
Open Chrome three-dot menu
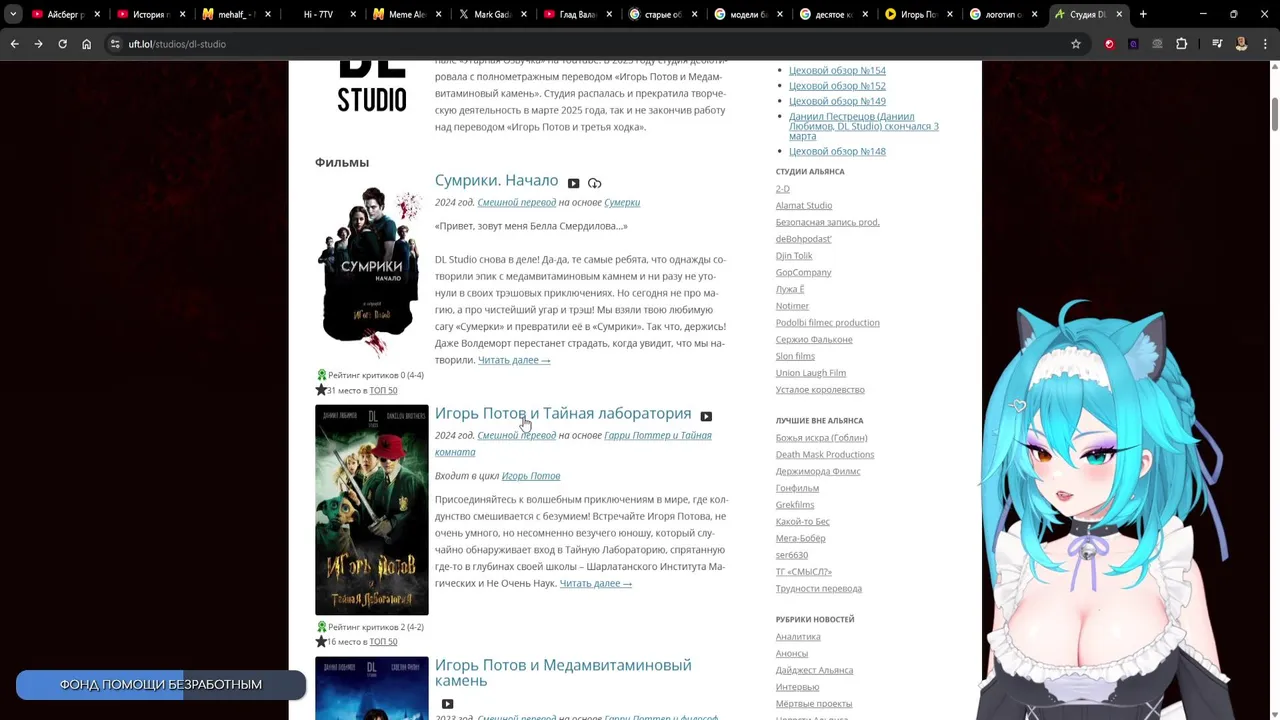[1265, 44]
